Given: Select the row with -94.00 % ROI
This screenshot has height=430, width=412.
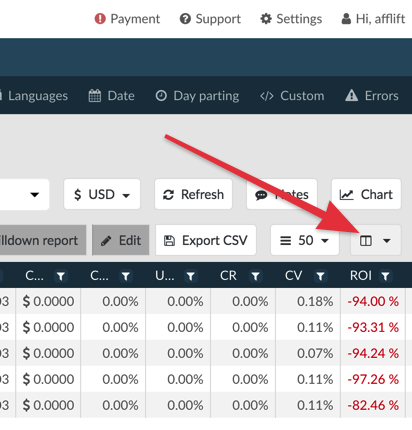Looking at the screenshot, I should [206, 301].
